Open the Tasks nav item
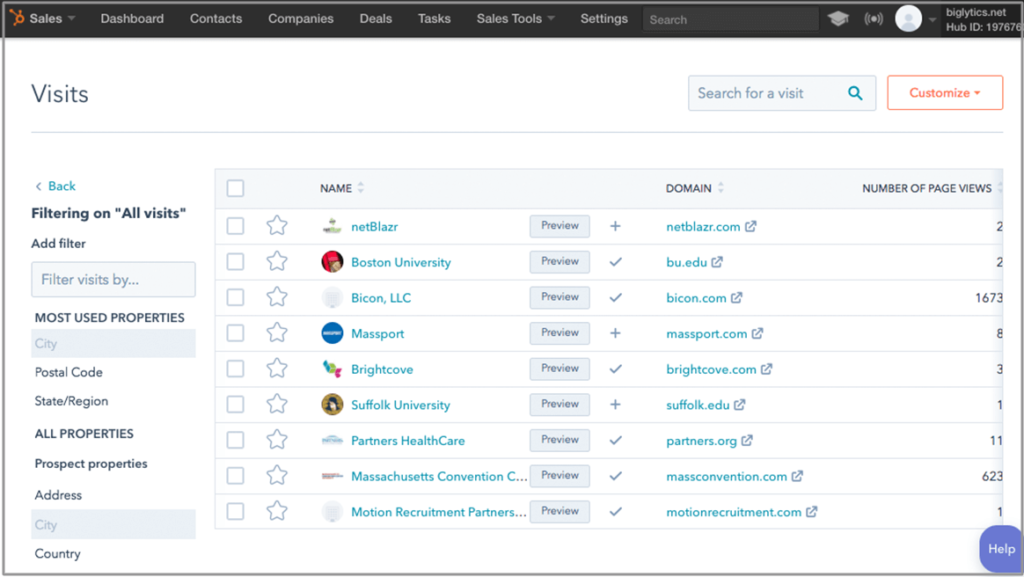This screenshot has width=1024, height=577. (x=434, y=19)
